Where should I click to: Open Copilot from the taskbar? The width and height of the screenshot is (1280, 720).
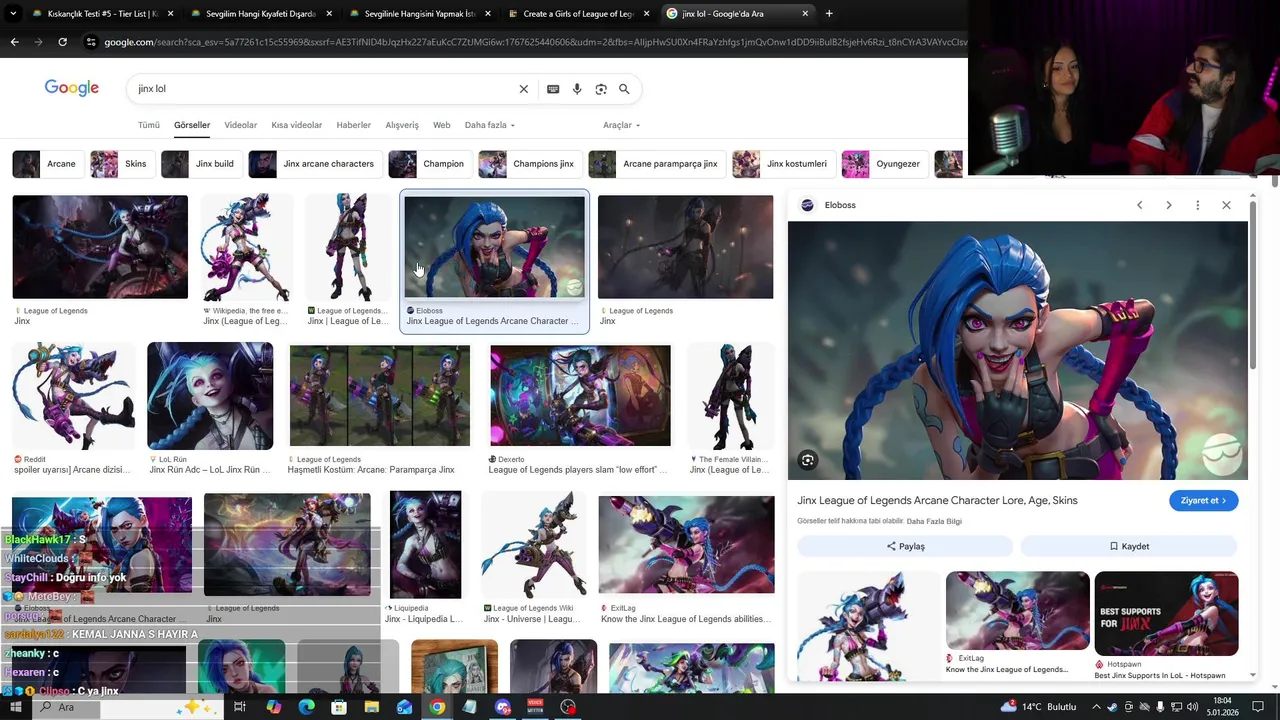pyautogui.click(x=273, y=707)
